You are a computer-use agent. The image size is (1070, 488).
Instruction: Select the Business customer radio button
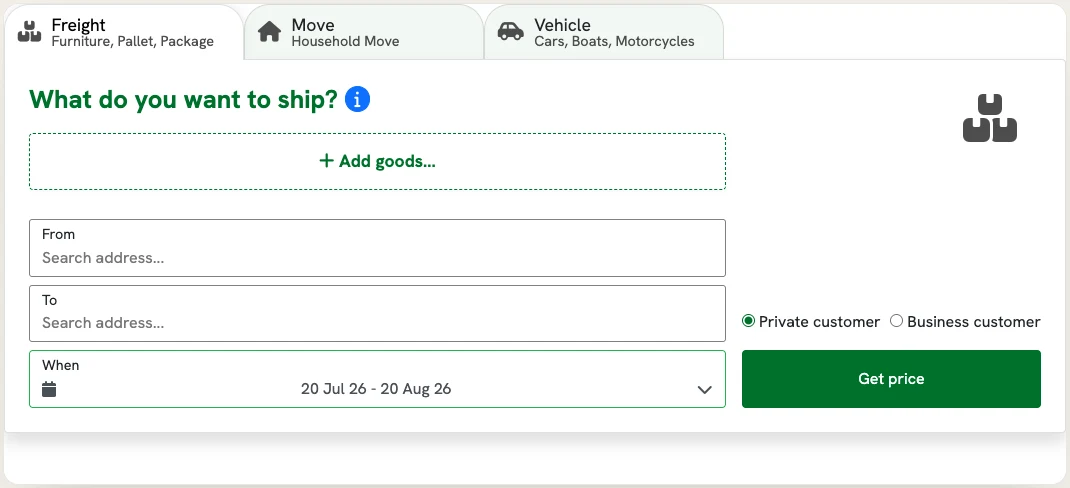[x=897, y=321]
